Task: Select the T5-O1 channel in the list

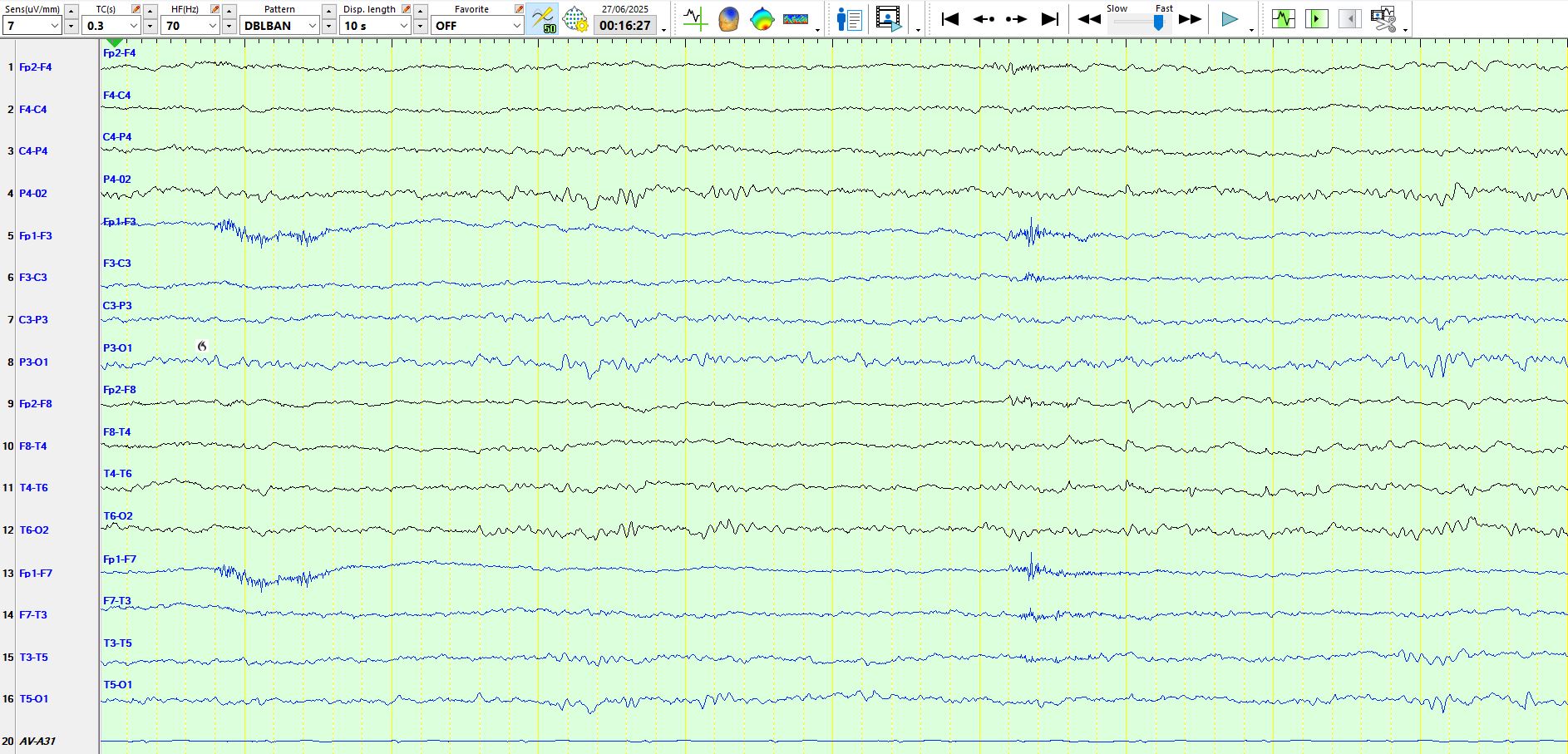Action: (x=33, y=699)
